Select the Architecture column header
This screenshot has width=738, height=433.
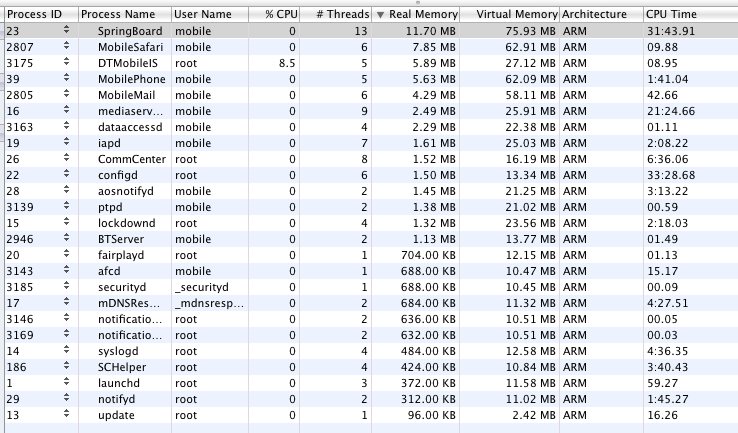[x=602, y=15]
